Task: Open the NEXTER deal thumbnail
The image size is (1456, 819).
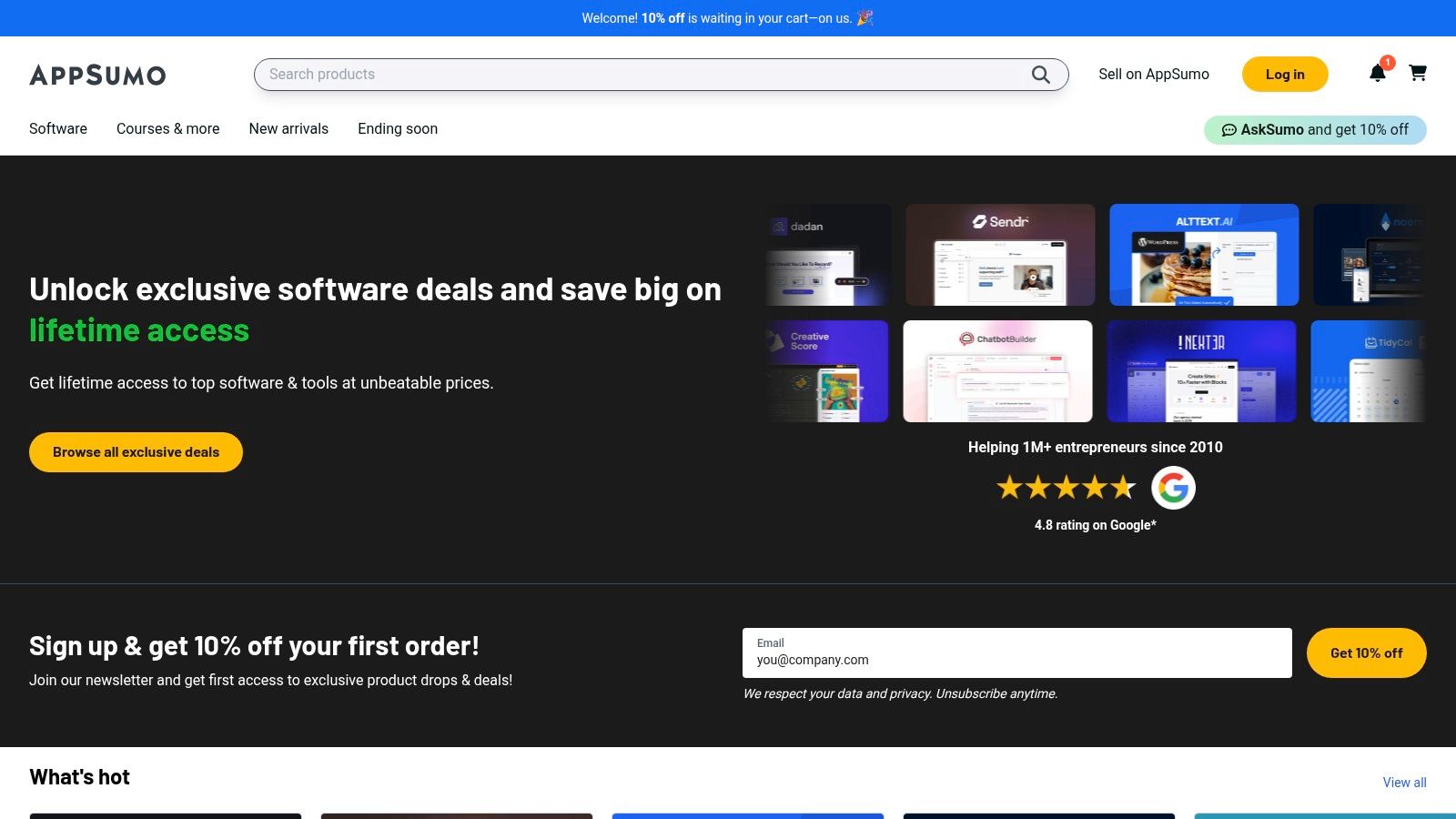Action: click(x=1201, y=371)
